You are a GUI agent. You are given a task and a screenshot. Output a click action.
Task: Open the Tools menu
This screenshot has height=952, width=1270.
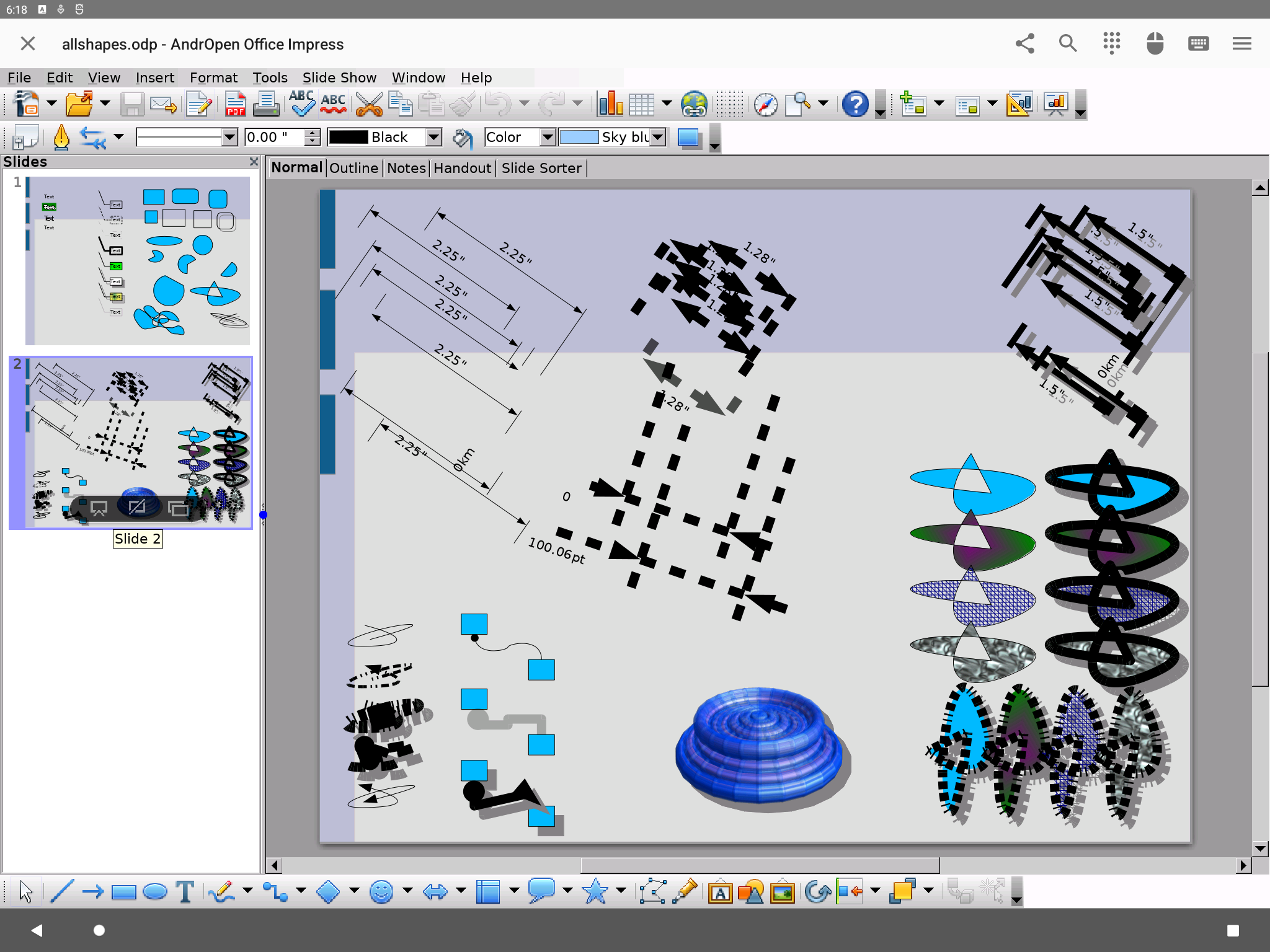tap(270, 77)
